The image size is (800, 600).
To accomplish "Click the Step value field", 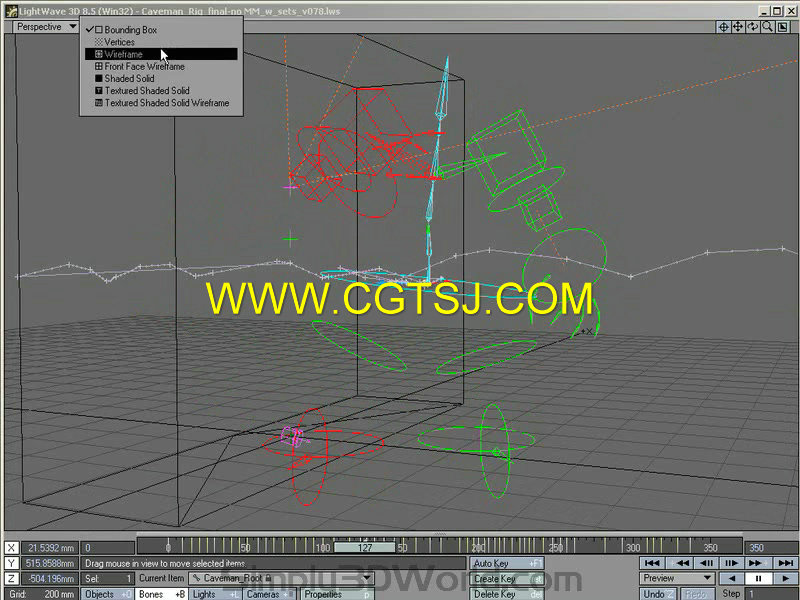I will (x=772, y=594).
